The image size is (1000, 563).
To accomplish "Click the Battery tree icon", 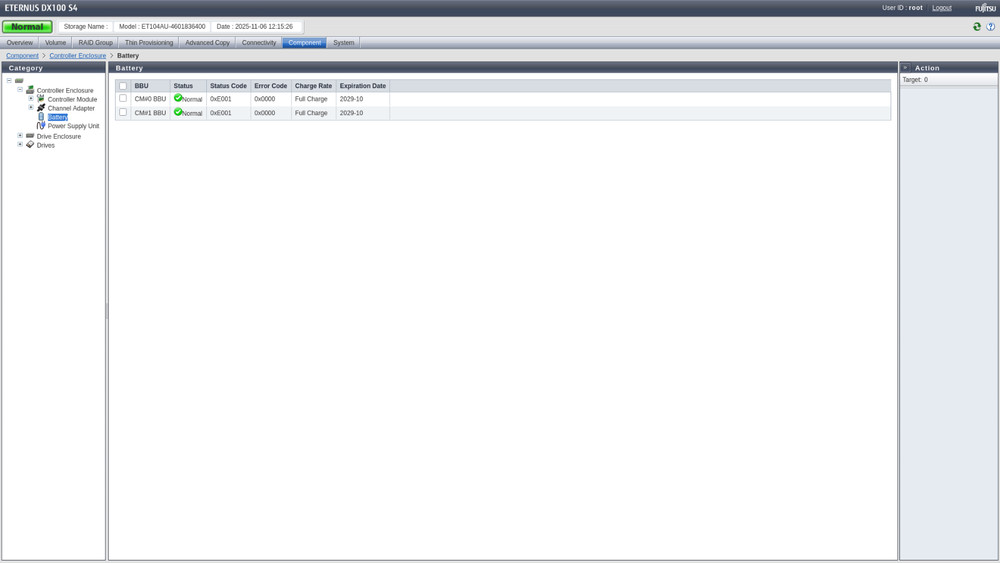I will pyautogui.click(x=41, y=117).
